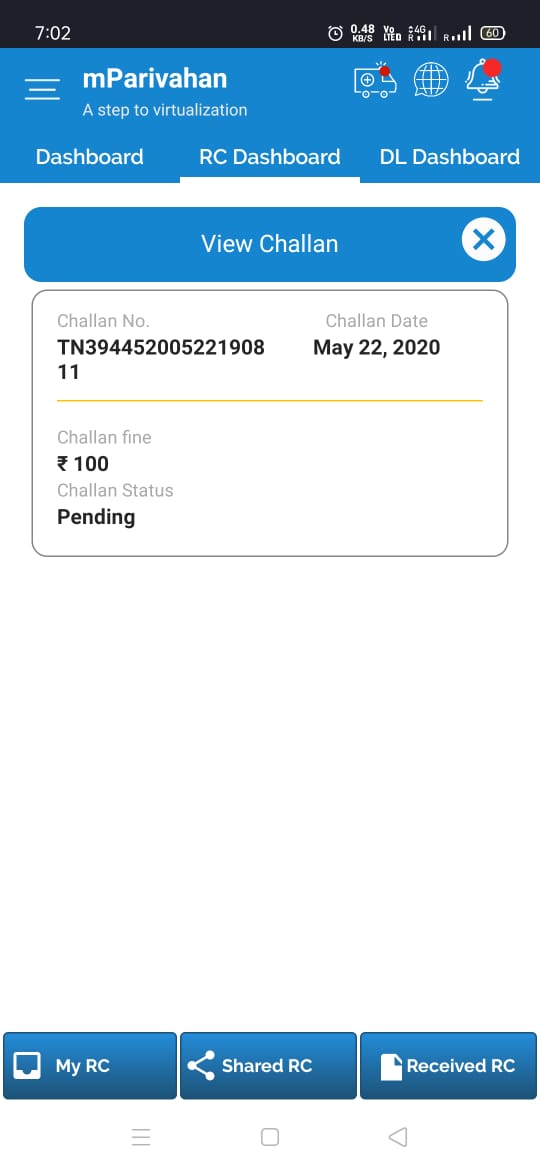Tap the Pending challan status text

coord(96,516)
